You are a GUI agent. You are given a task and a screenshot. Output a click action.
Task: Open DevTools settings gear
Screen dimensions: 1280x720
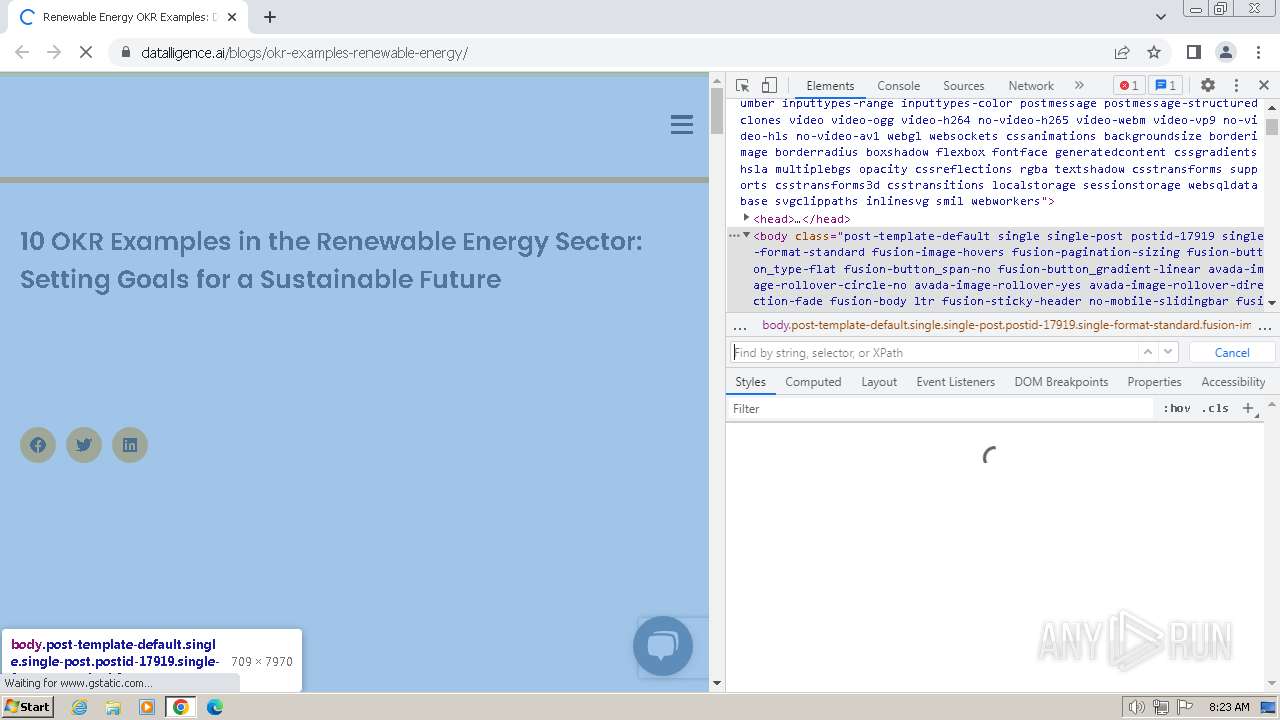point(1208,86)
